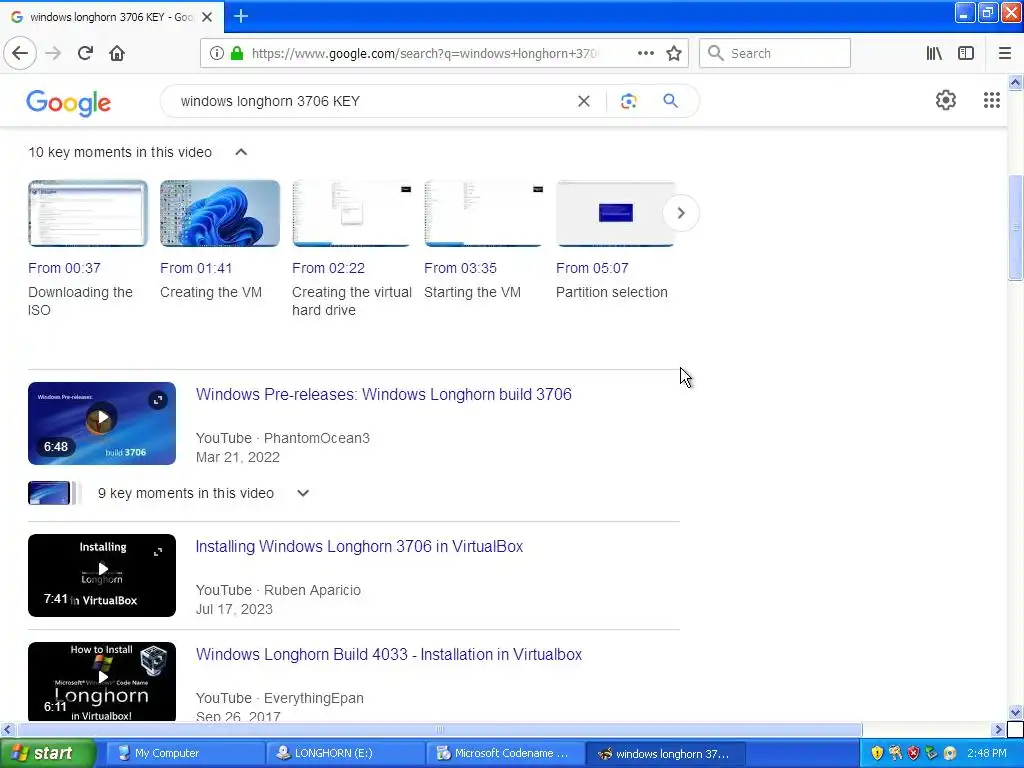Viewport: 1024px width, 768px height.
Task: Open the Firefox Library icon
Action: [934, 53]
